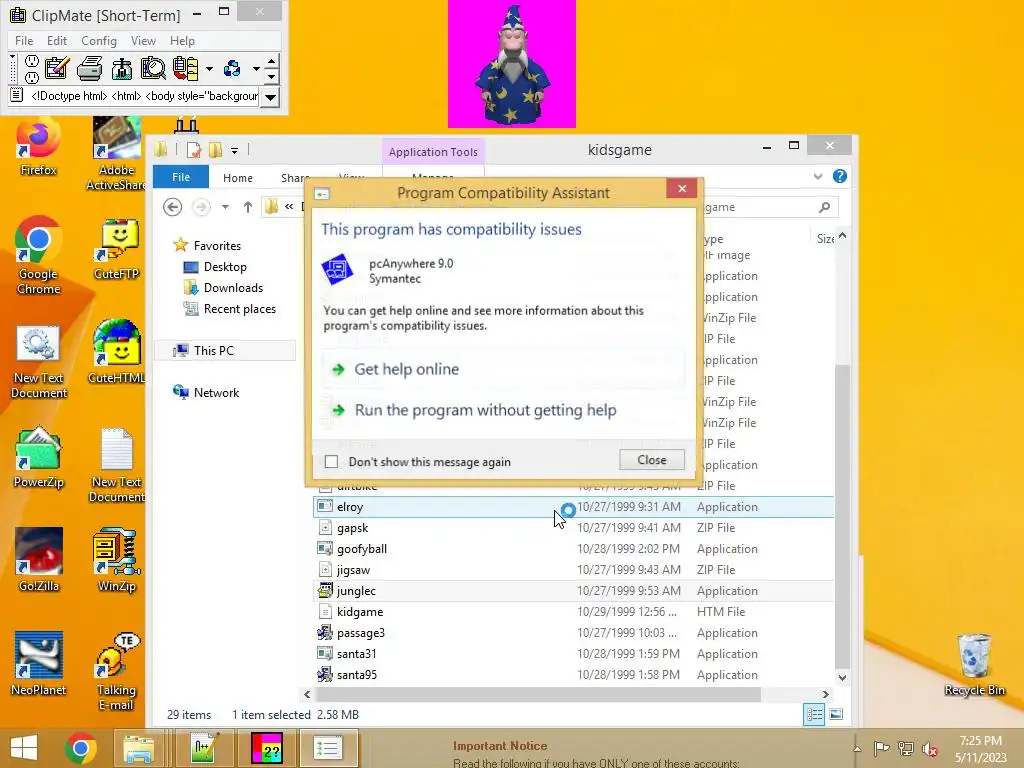Click the Close button in Compatibility Assistant
This screenshot has width=1024, height=768.
coord(652,460)
